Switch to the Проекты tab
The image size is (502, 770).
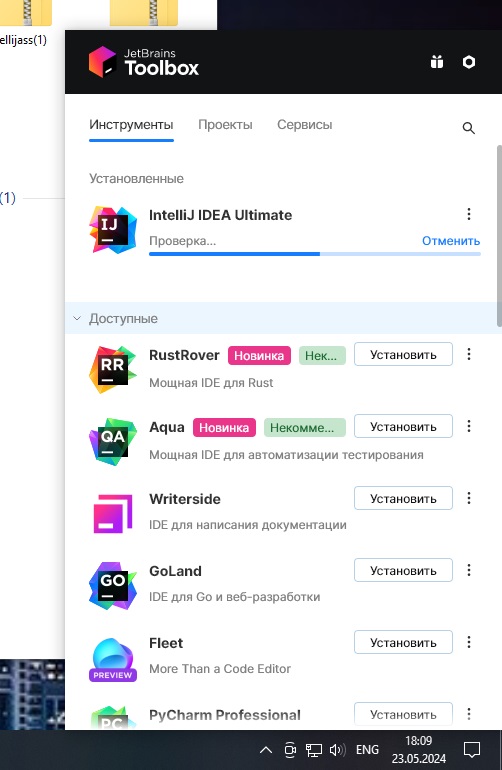coord(225,125)
